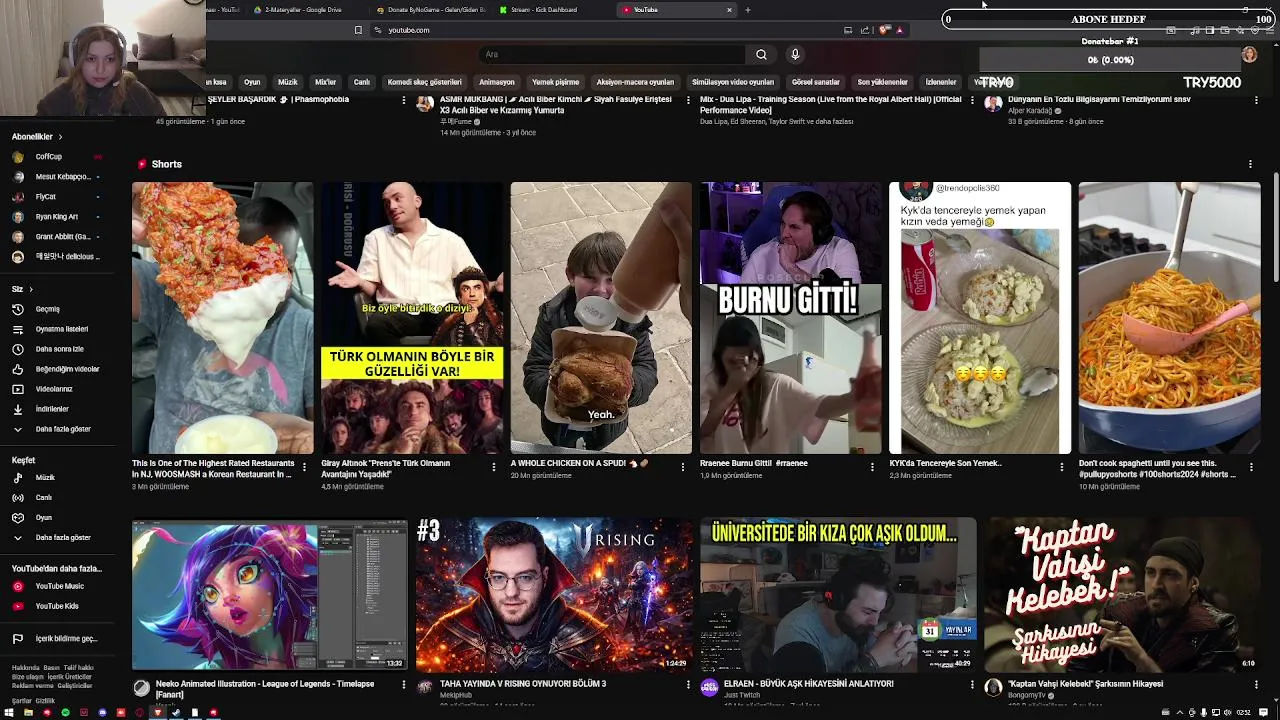1280x720 pixels.
Task: Open menu for Woosmash restaurant short
Action: click(304, 467)
